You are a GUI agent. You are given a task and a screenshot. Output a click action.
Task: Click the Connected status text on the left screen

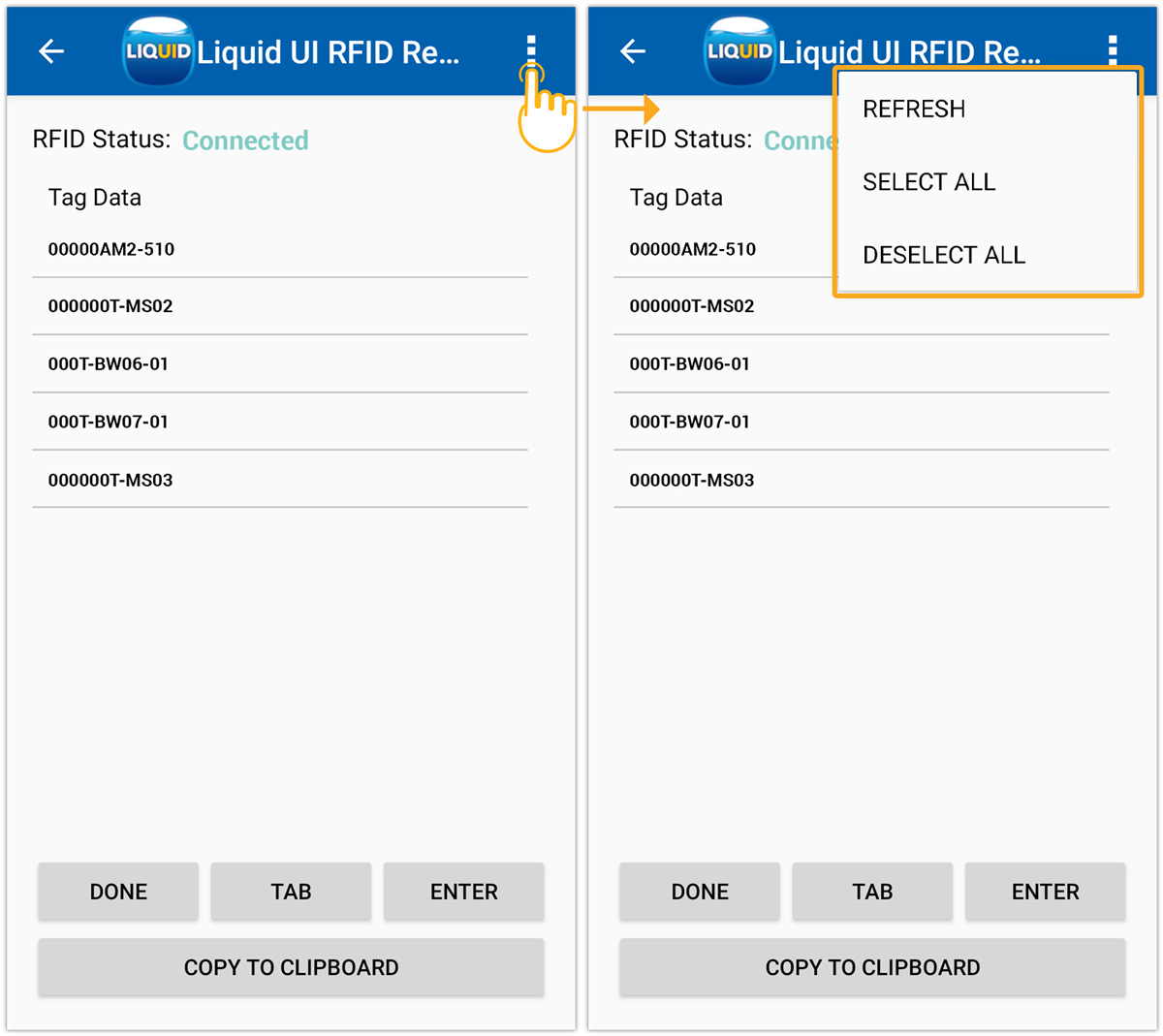pyautogui.click(x=245, y=141)
